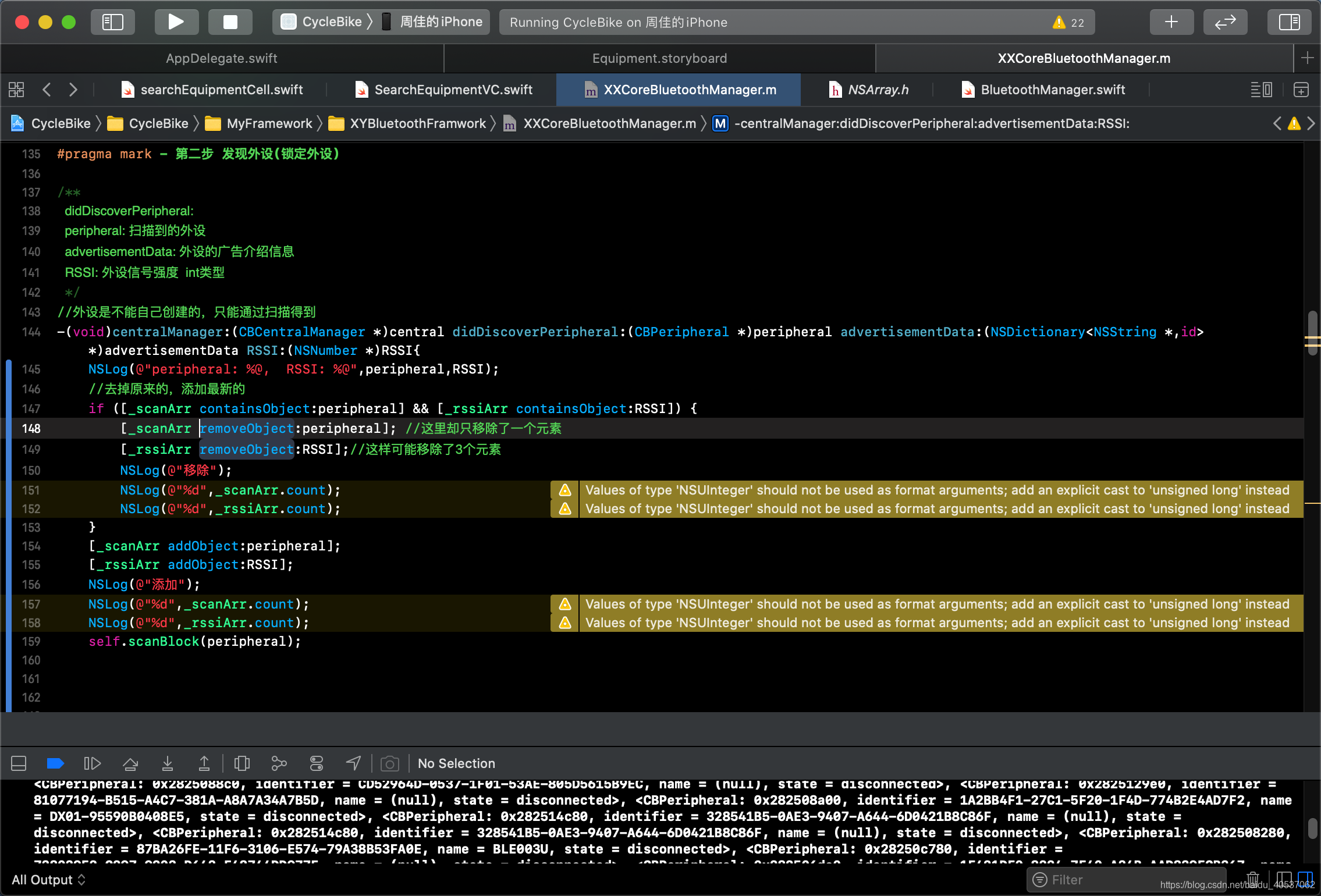Open the Debug View Hierarchy tool

click(242, 763)
